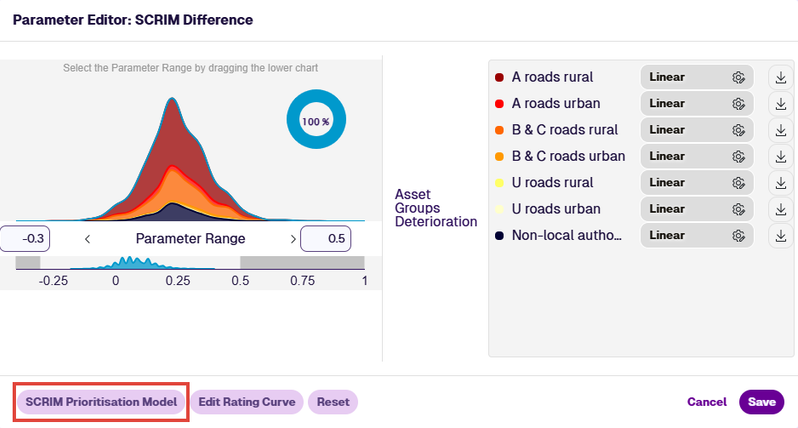Viewport: 798px width, 428px height.
Task: Shift parameter range right with chevron
Action: tap(293, 239)
